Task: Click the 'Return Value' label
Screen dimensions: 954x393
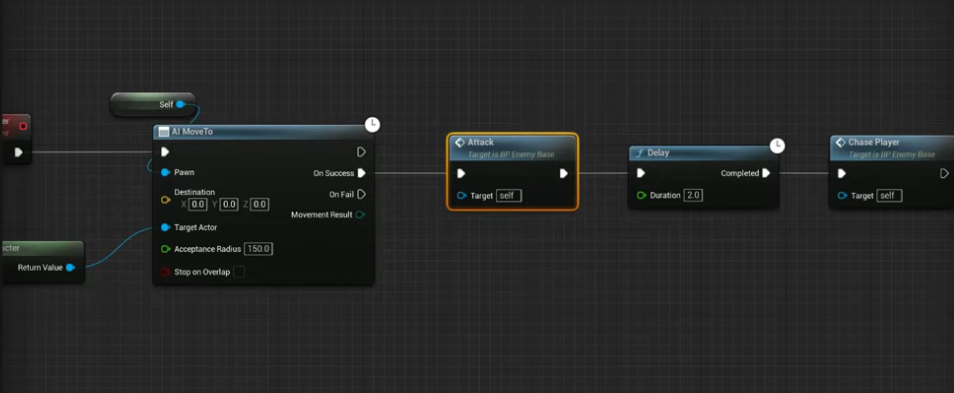Action: [x=40, y=268]
